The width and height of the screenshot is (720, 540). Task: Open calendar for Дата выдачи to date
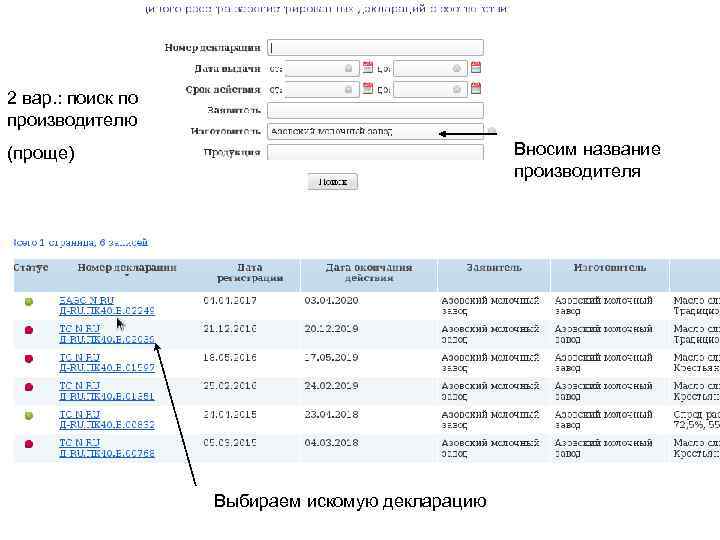coord(476,68)
